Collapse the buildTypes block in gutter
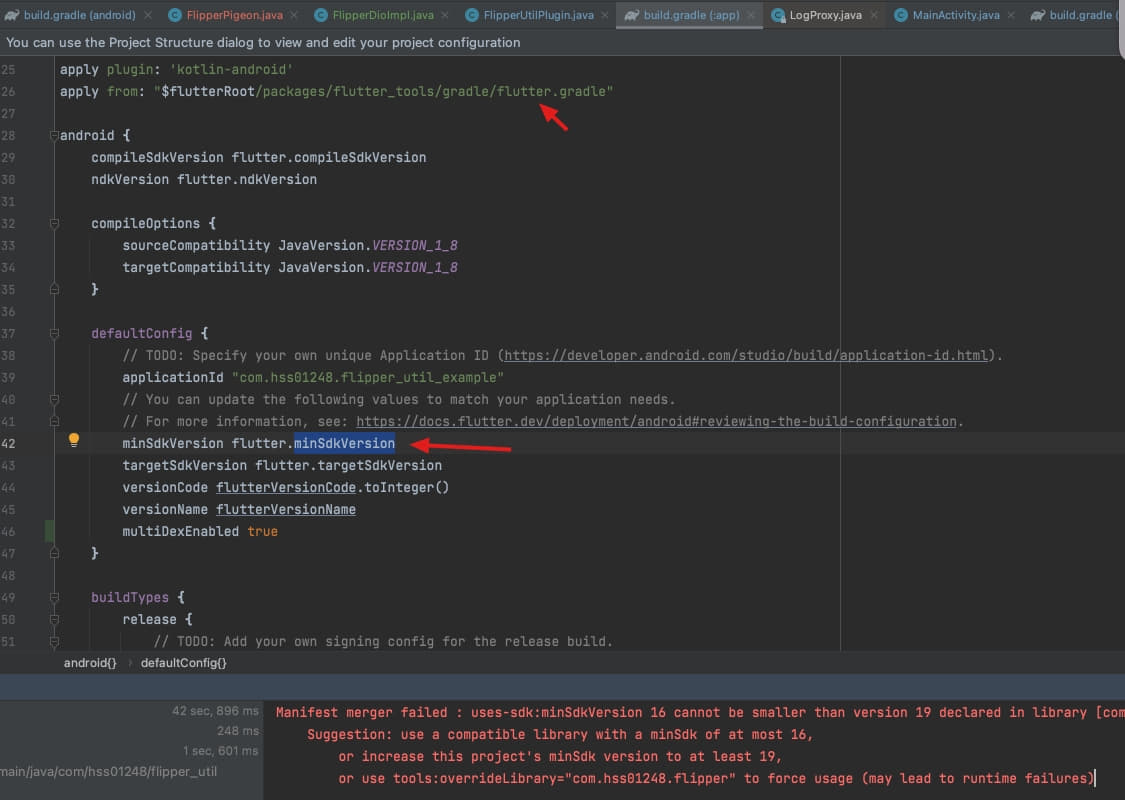Viewport: 1125px width, 800px height. click(53, 597)
